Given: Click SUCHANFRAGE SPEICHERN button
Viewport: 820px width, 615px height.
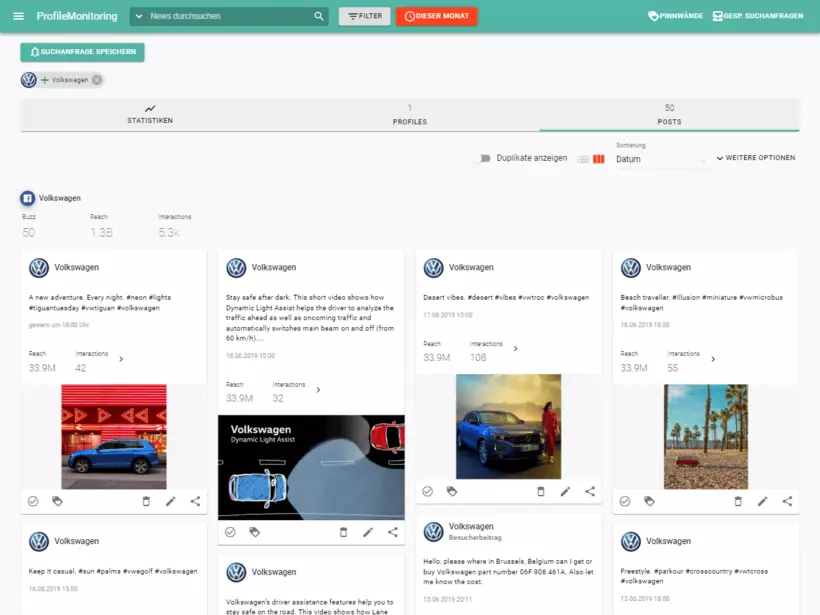Looking at the screenshot, I should pyautogui.click(x=83, y=52).
